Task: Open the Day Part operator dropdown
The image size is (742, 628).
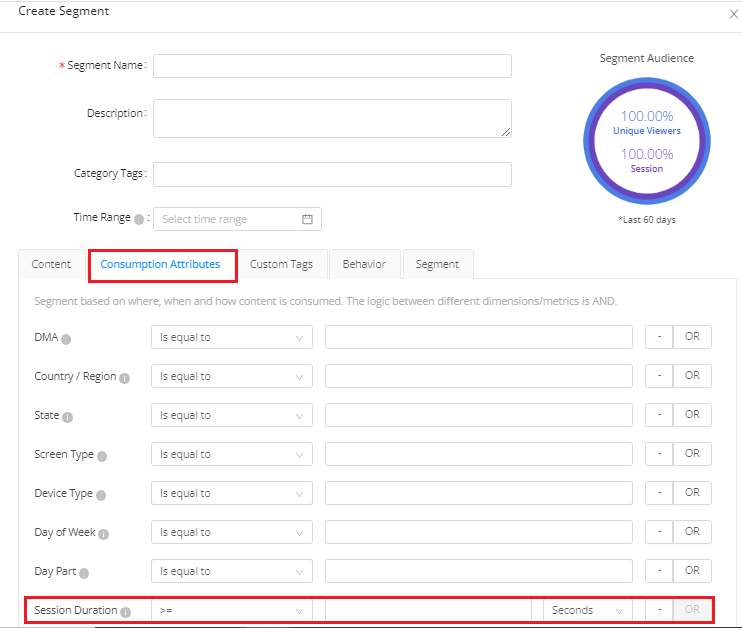Action: [x=232, y=571]
